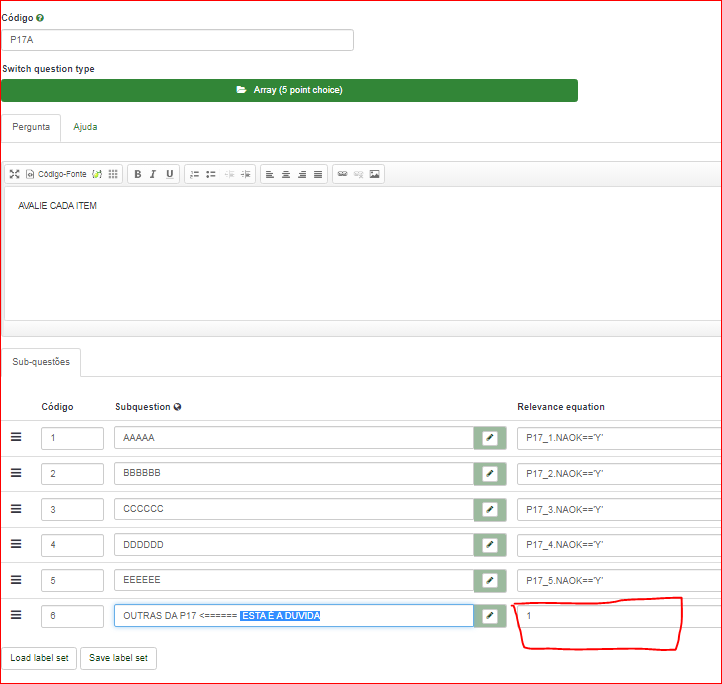
Task: Insert a numbered list
Action: (194, 174)
